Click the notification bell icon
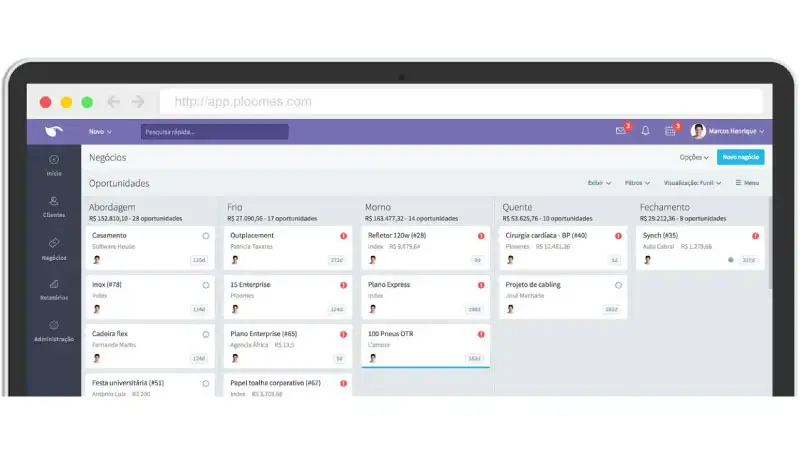The height and width of the screenshot is (450, 800). pos(645,131)
